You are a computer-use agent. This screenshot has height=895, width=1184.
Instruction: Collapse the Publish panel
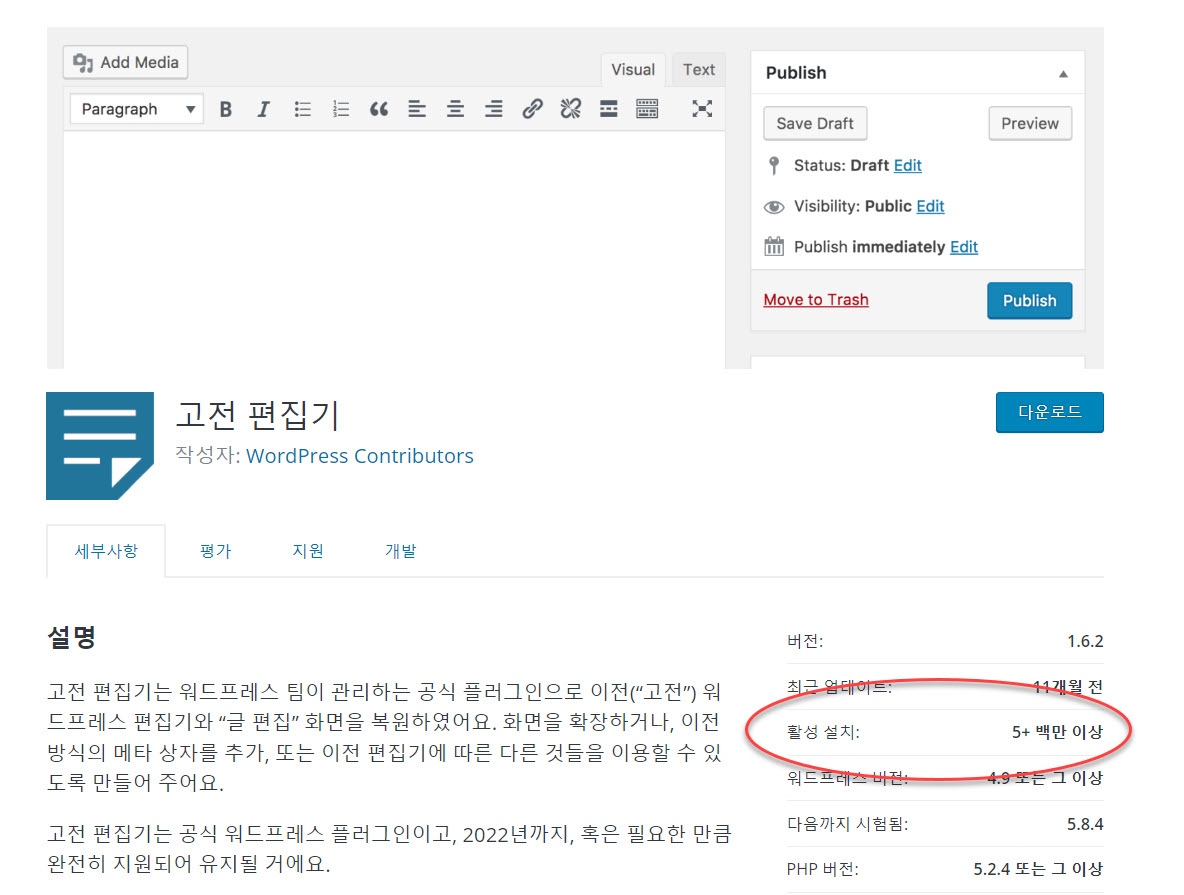point(1063,72)
